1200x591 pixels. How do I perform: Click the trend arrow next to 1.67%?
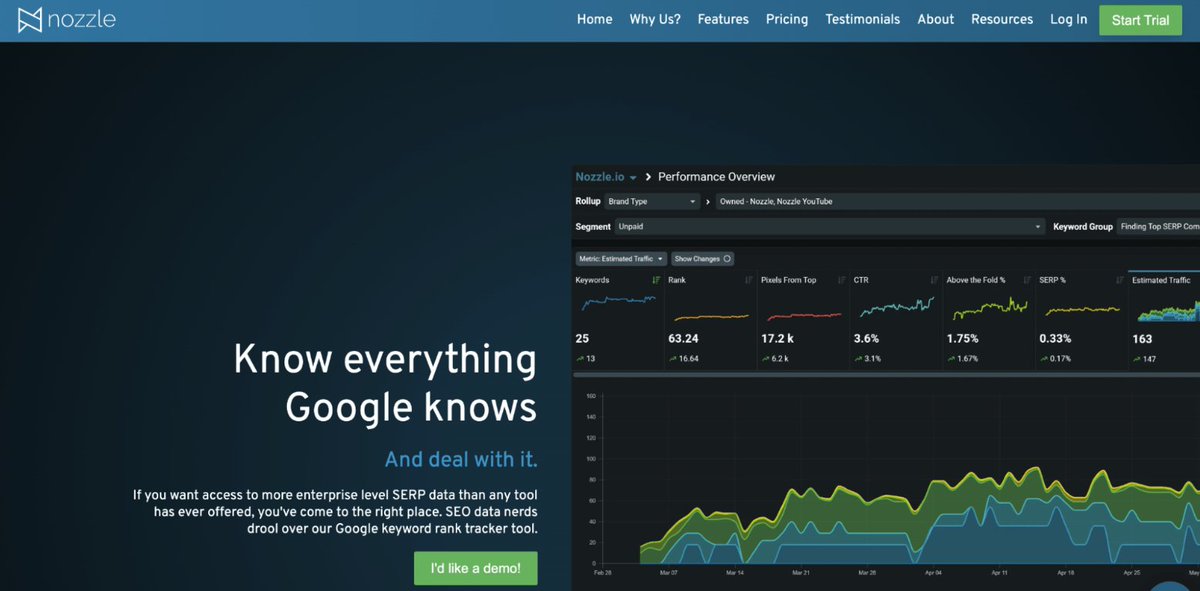click(x=951, y=359)
